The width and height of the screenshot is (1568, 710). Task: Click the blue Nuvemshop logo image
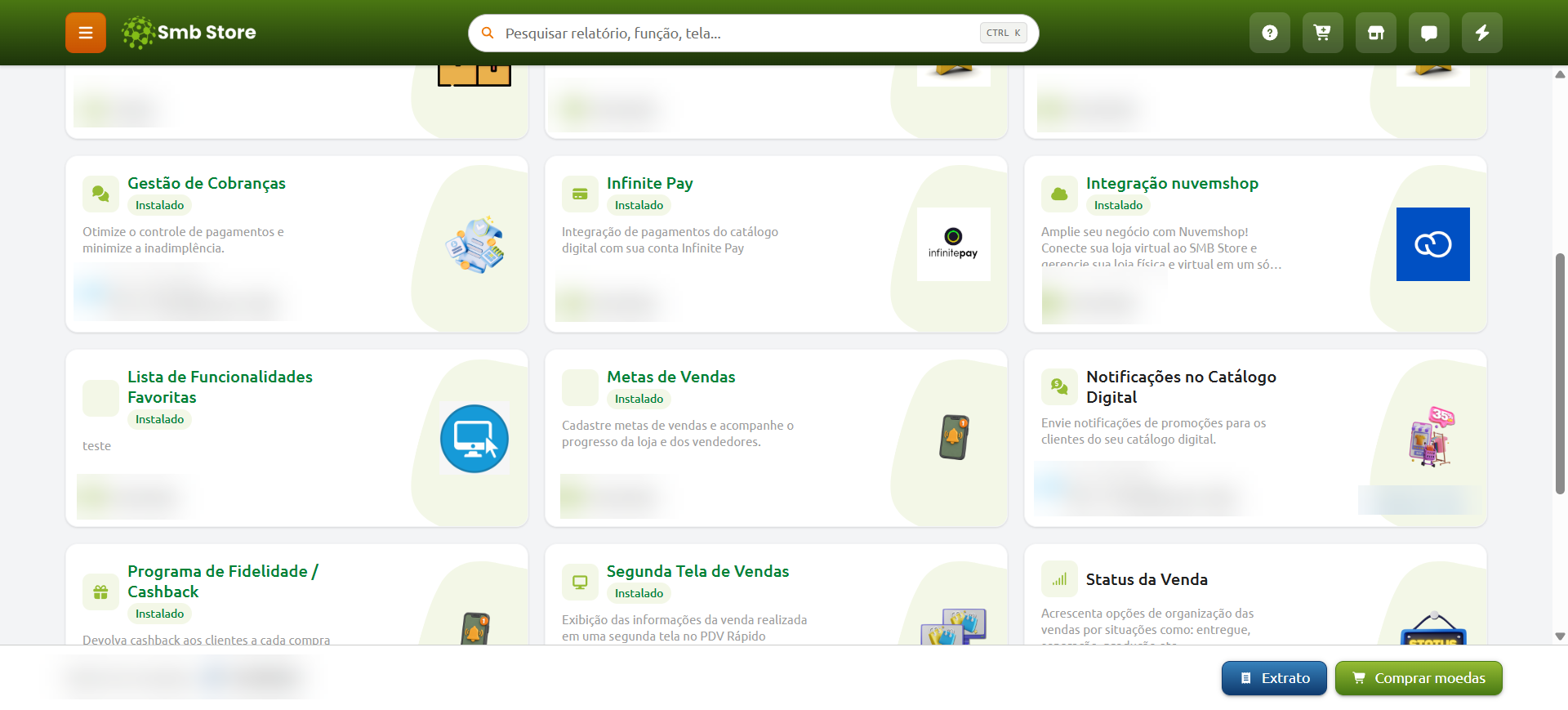[x=1432, y=244]
